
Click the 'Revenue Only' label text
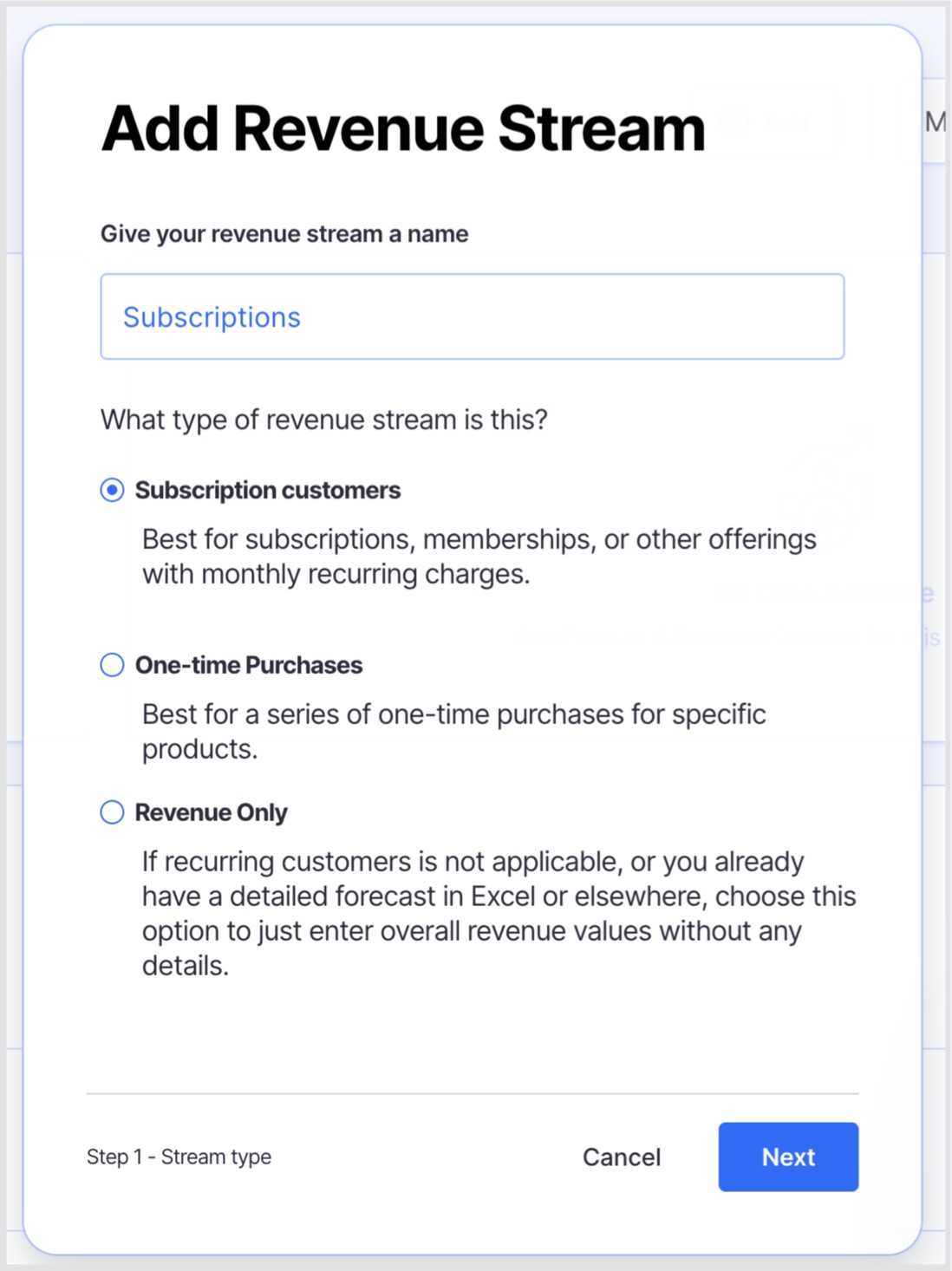tap(211, 812)
